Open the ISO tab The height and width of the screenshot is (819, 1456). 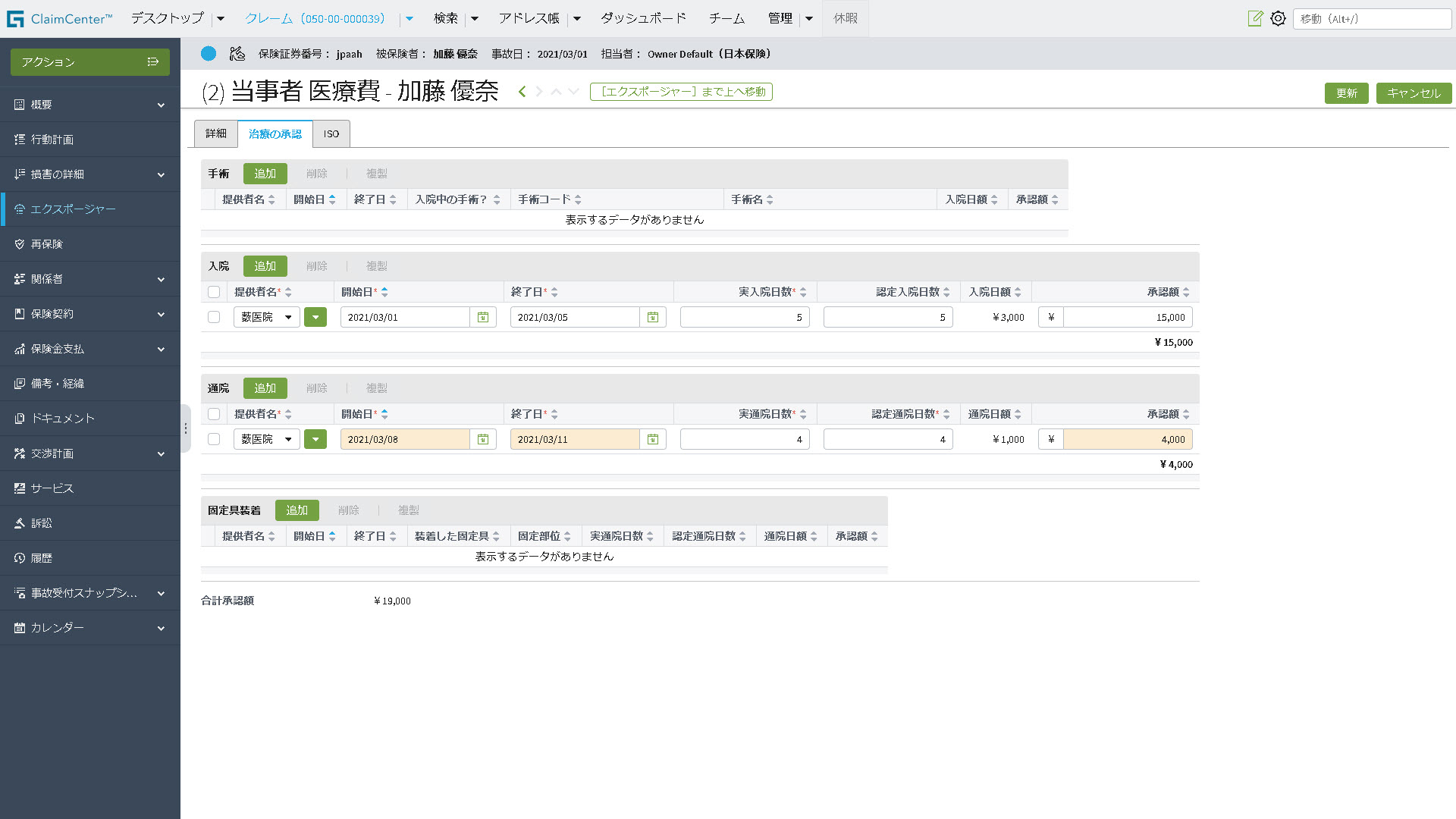tap(331, 133)
